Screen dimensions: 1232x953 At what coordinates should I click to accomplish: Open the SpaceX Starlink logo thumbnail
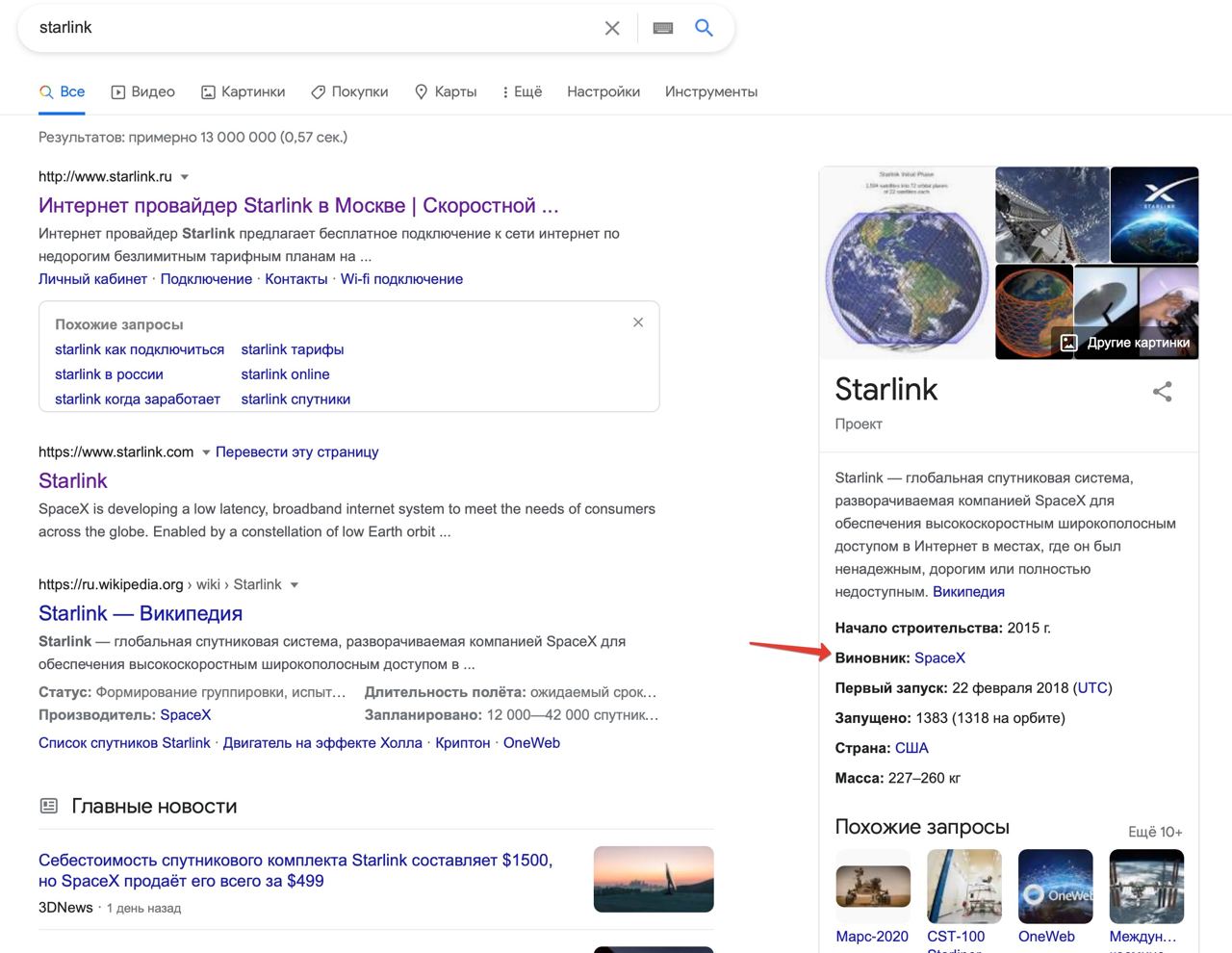click(x=1155, y=215)
